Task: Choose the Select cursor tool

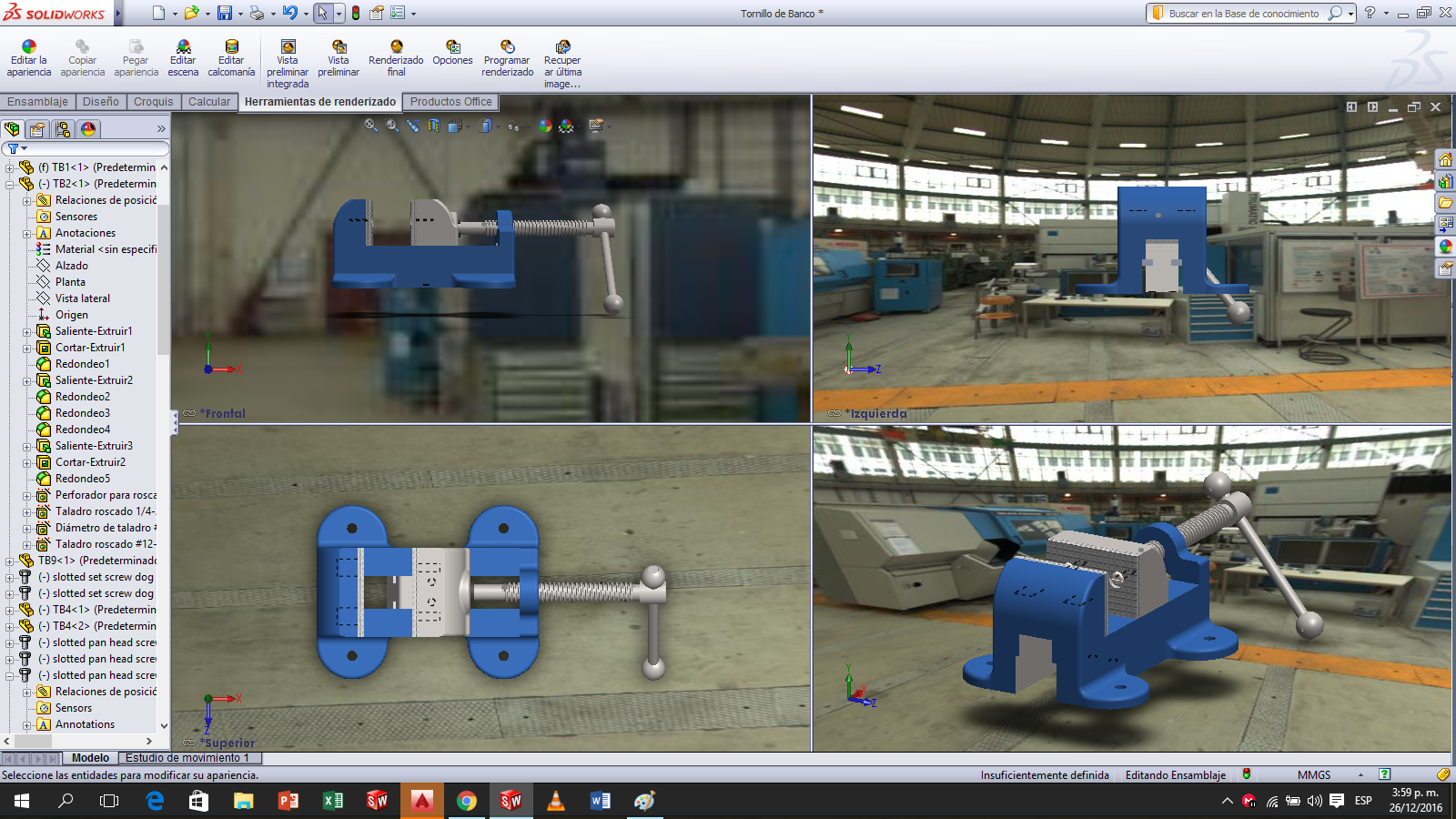Action: (x=322, y=13)
